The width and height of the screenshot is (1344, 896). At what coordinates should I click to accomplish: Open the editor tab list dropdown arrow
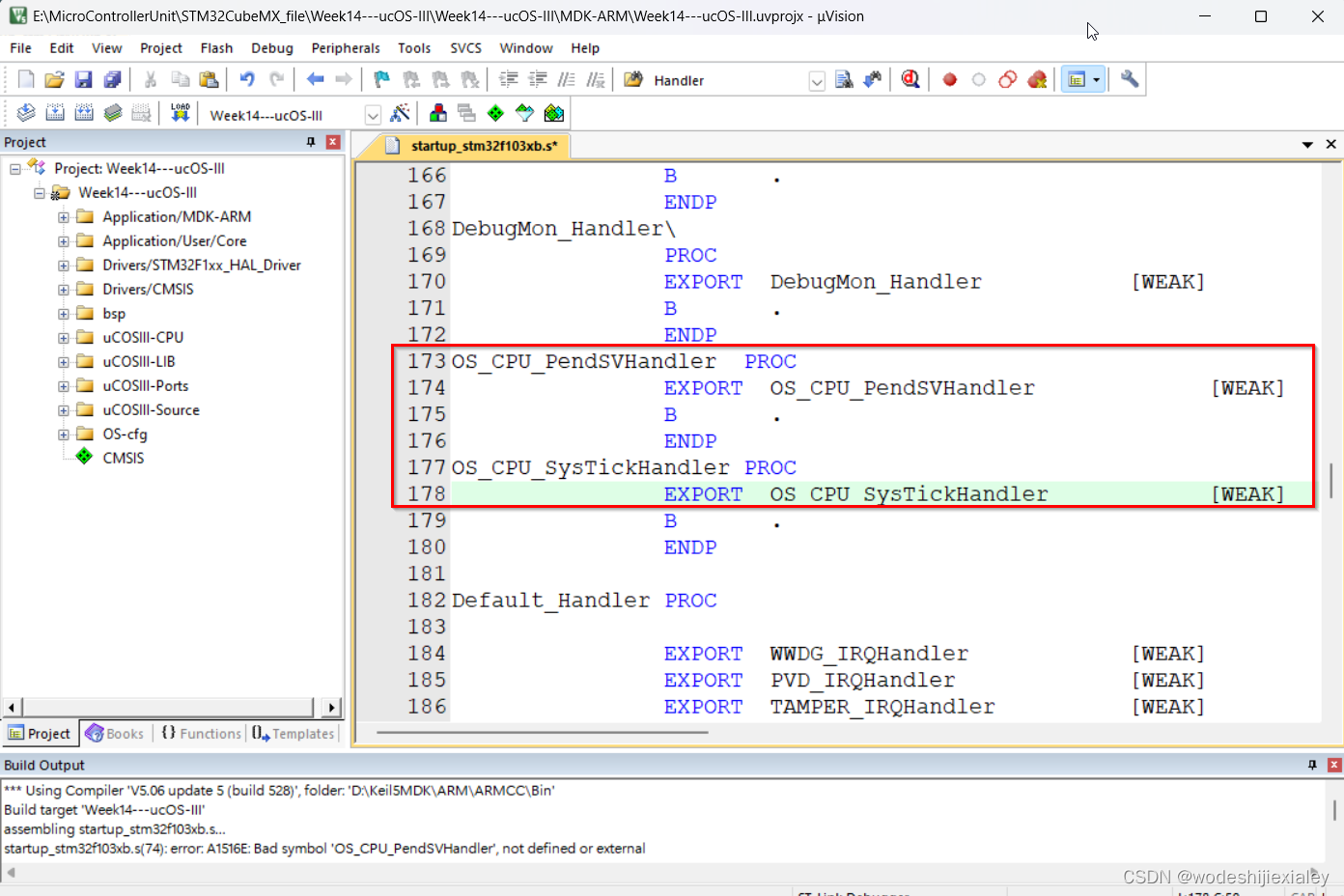[1307, 144]
